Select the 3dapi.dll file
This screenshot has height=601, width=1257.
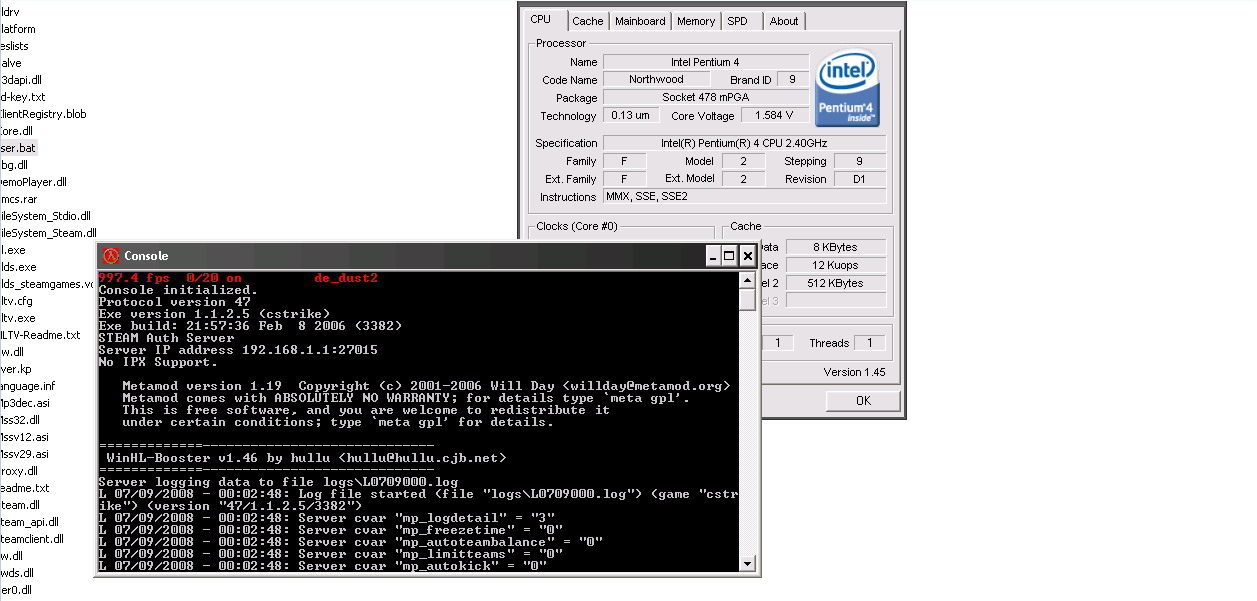(x=21, y=80)
